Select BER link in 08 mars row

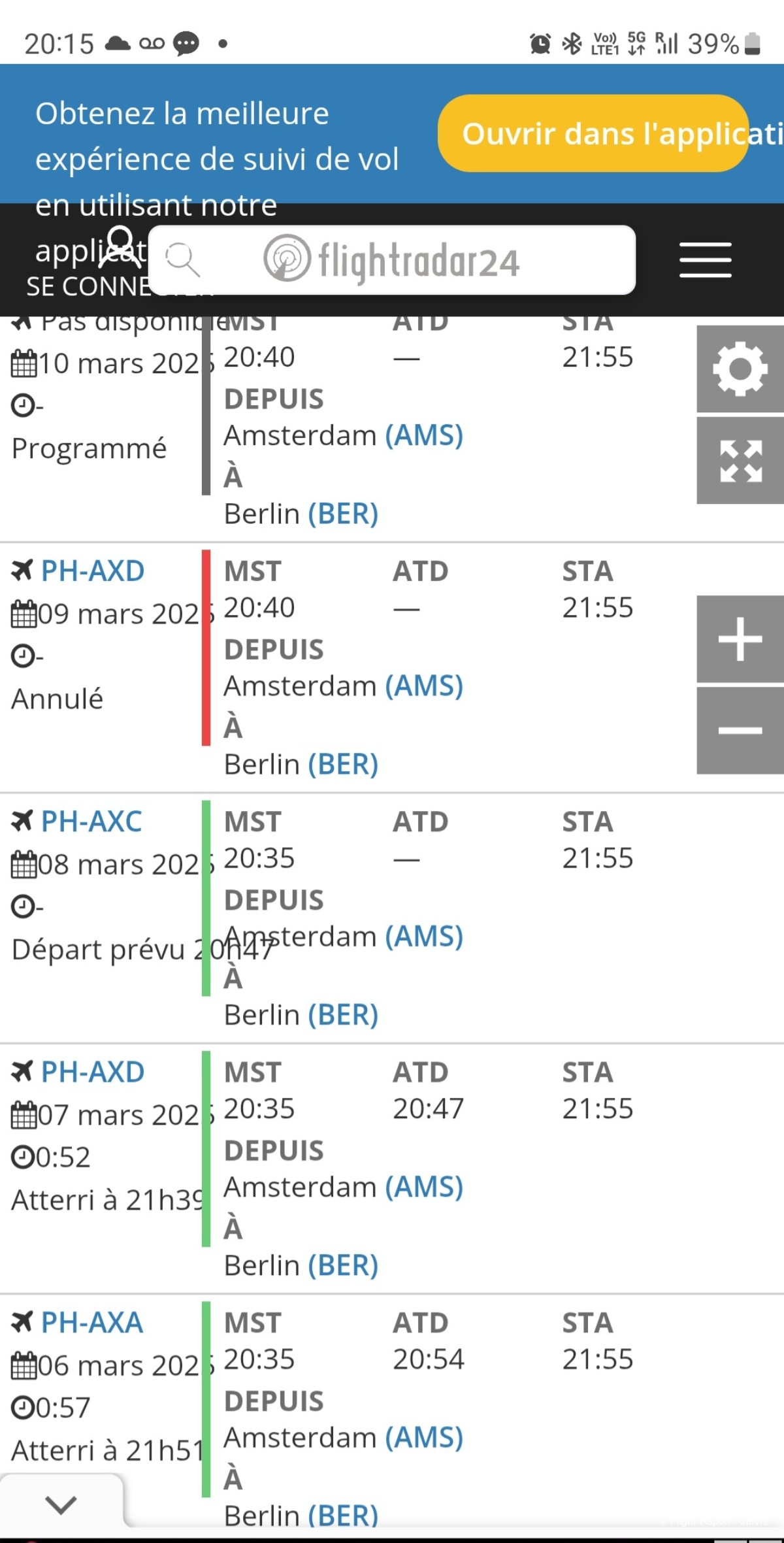pos(343,1015)
